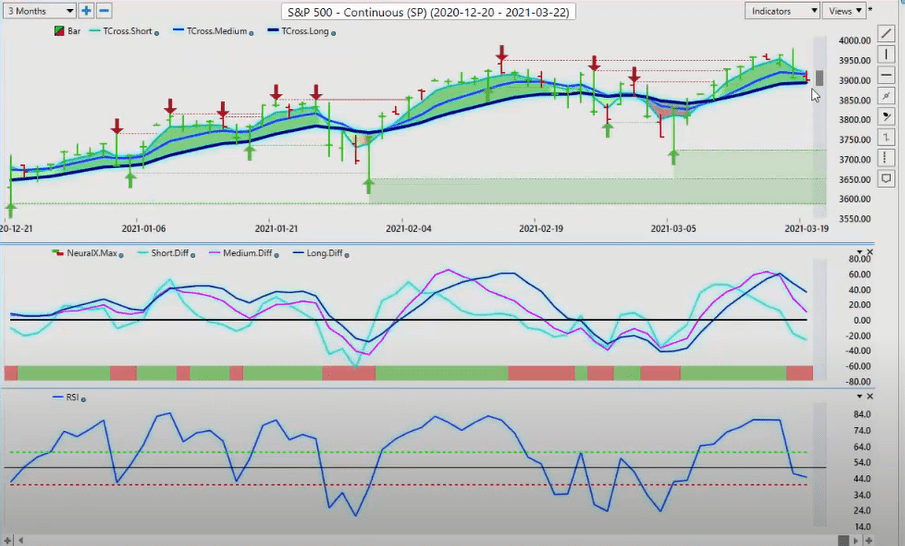Screen dimensions: 905x546
Task: Select the horizontal line drawing tool
Action: coord(886,75)
